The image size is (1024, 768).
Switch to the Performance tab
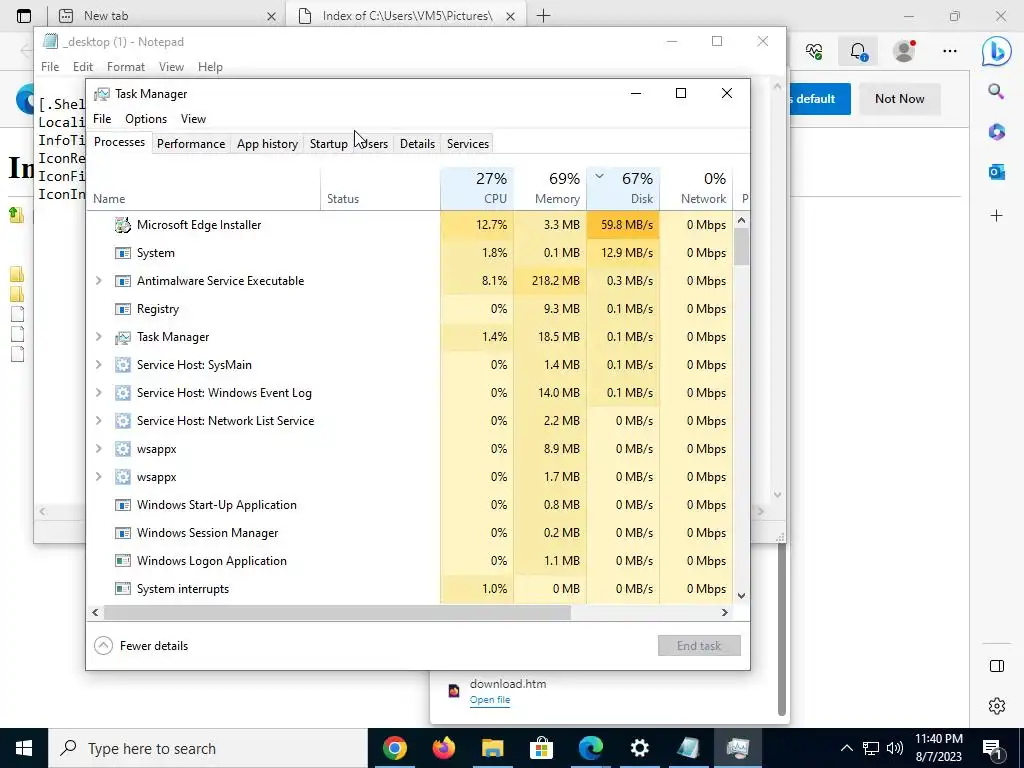point(191,144)
